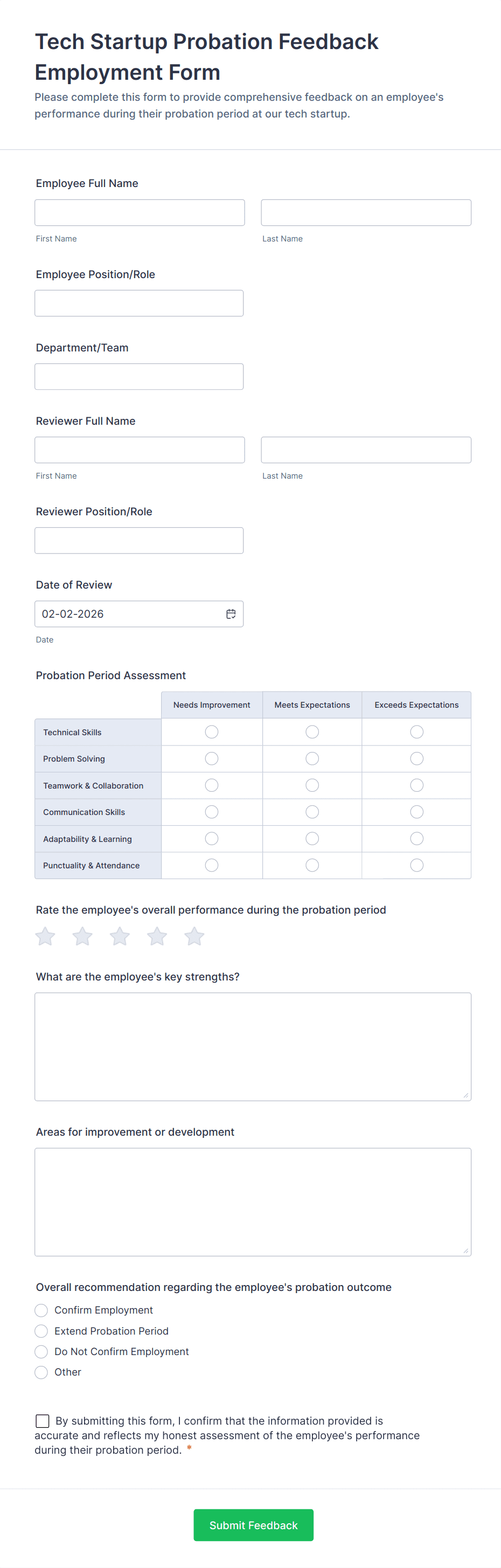Select Confirm Employment recommendation

41,1310
